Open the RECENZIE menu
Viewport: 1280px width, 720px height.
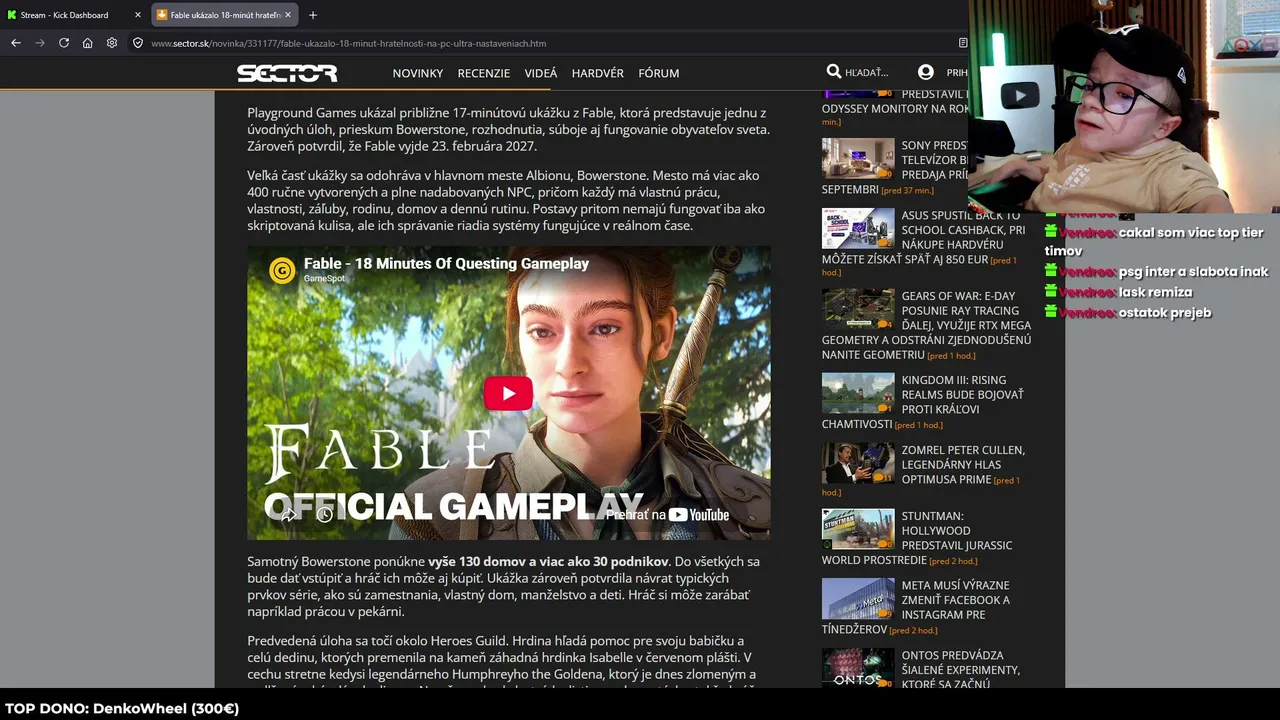[x=484, y=73]
